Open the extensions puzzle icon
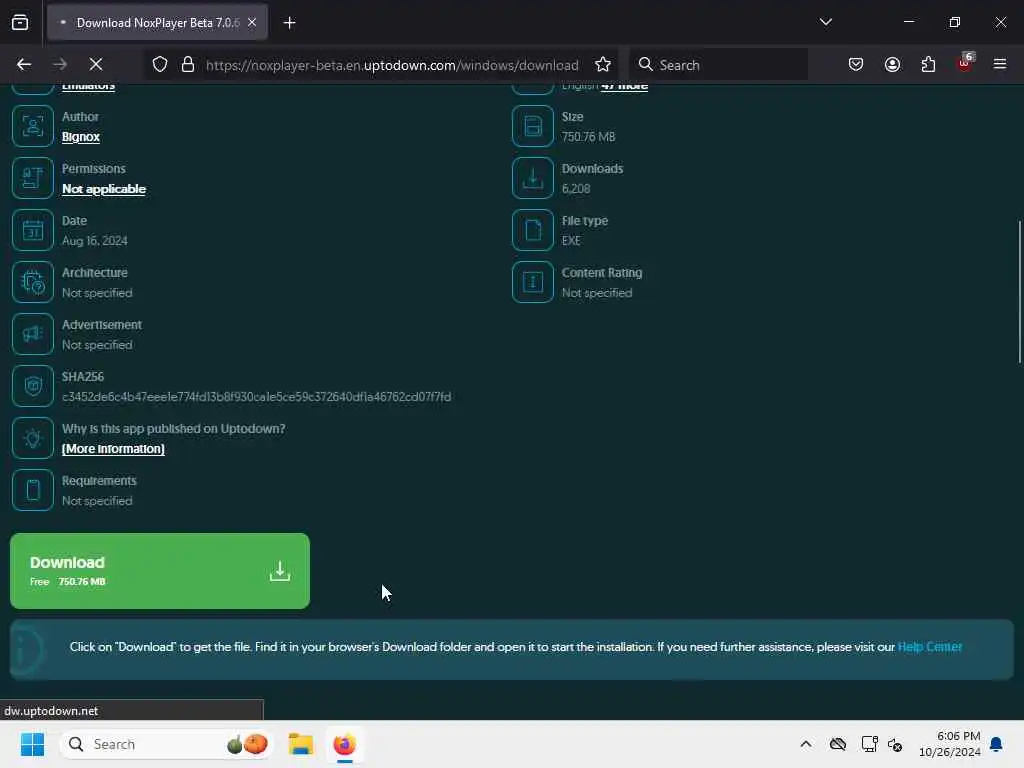 click(x=928, y=64)
